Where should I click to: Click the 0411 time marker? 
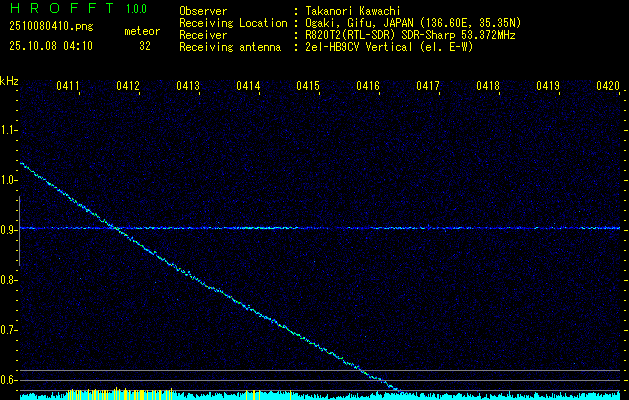(x=68, y=87)
